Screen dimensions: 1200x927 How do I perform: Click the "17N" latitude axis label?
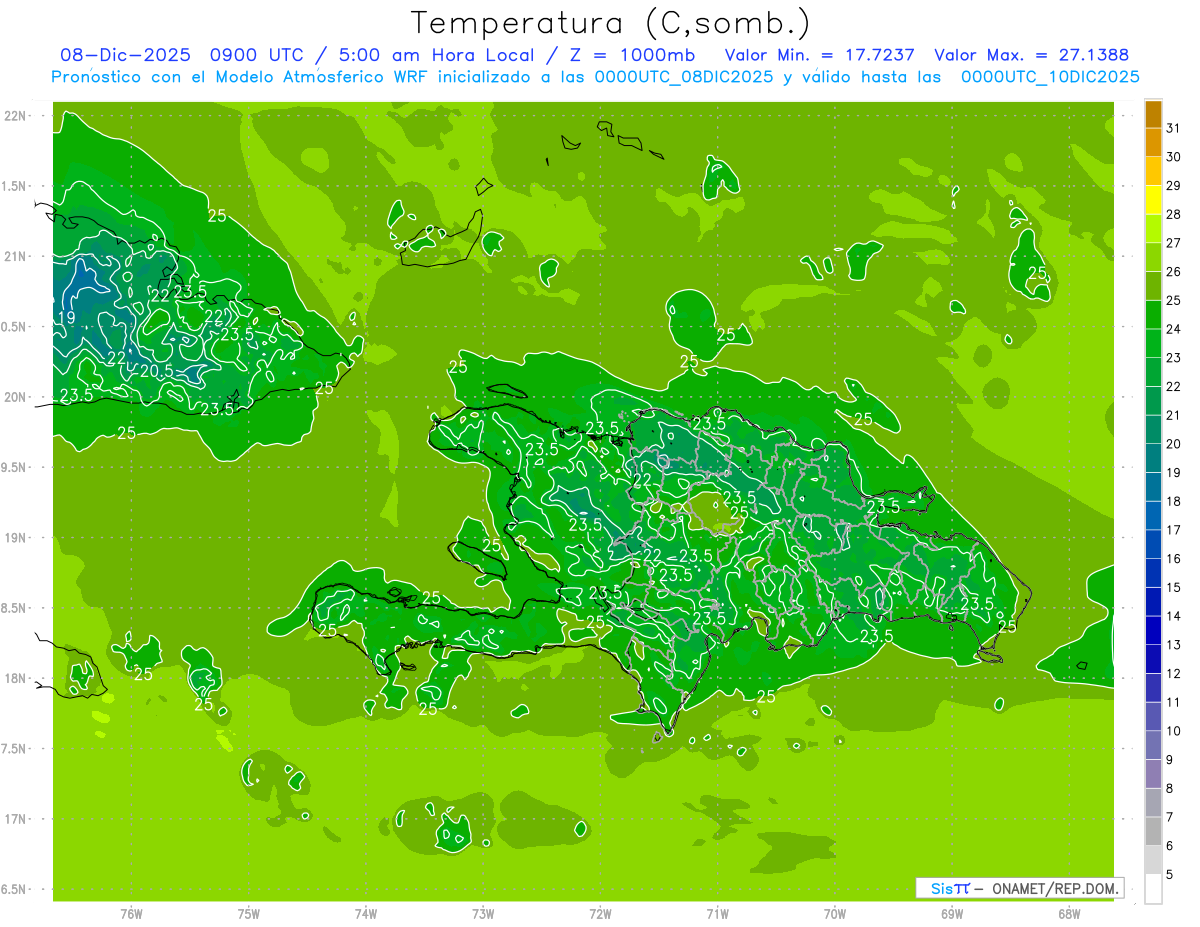tap(17, 819)
